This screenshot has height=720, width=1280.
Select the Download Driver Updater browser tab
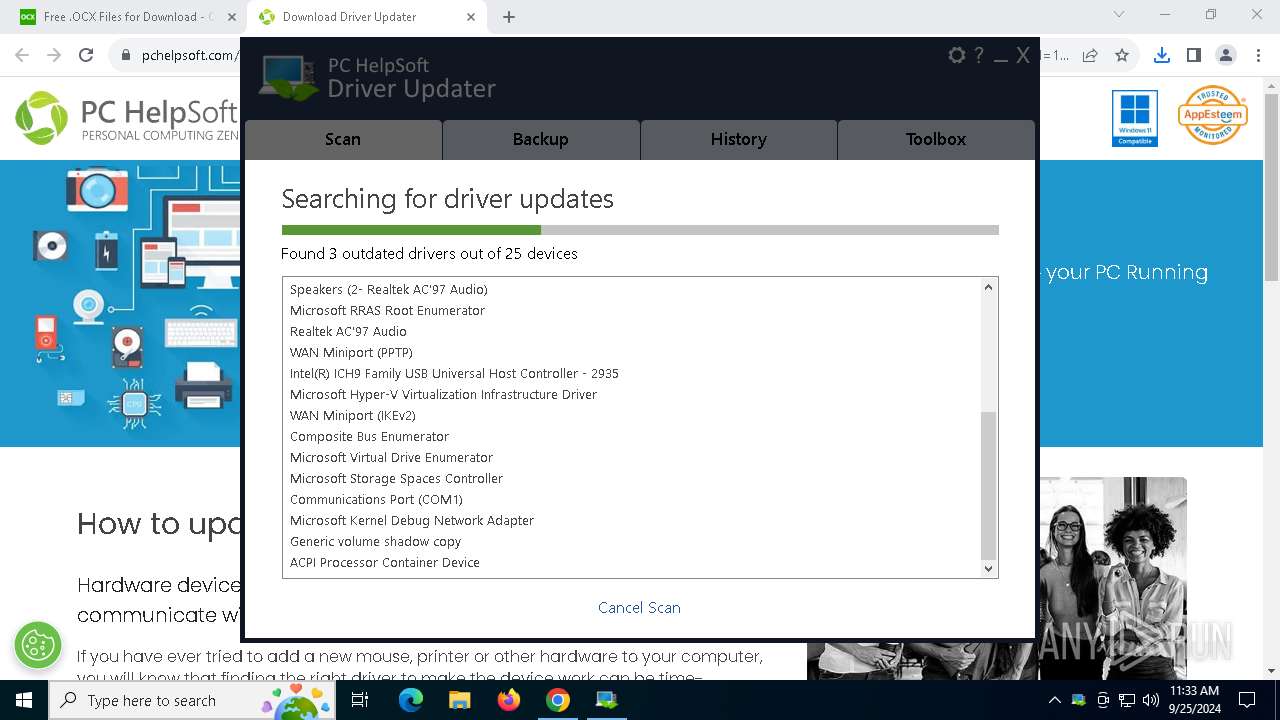tap(365, 17)
